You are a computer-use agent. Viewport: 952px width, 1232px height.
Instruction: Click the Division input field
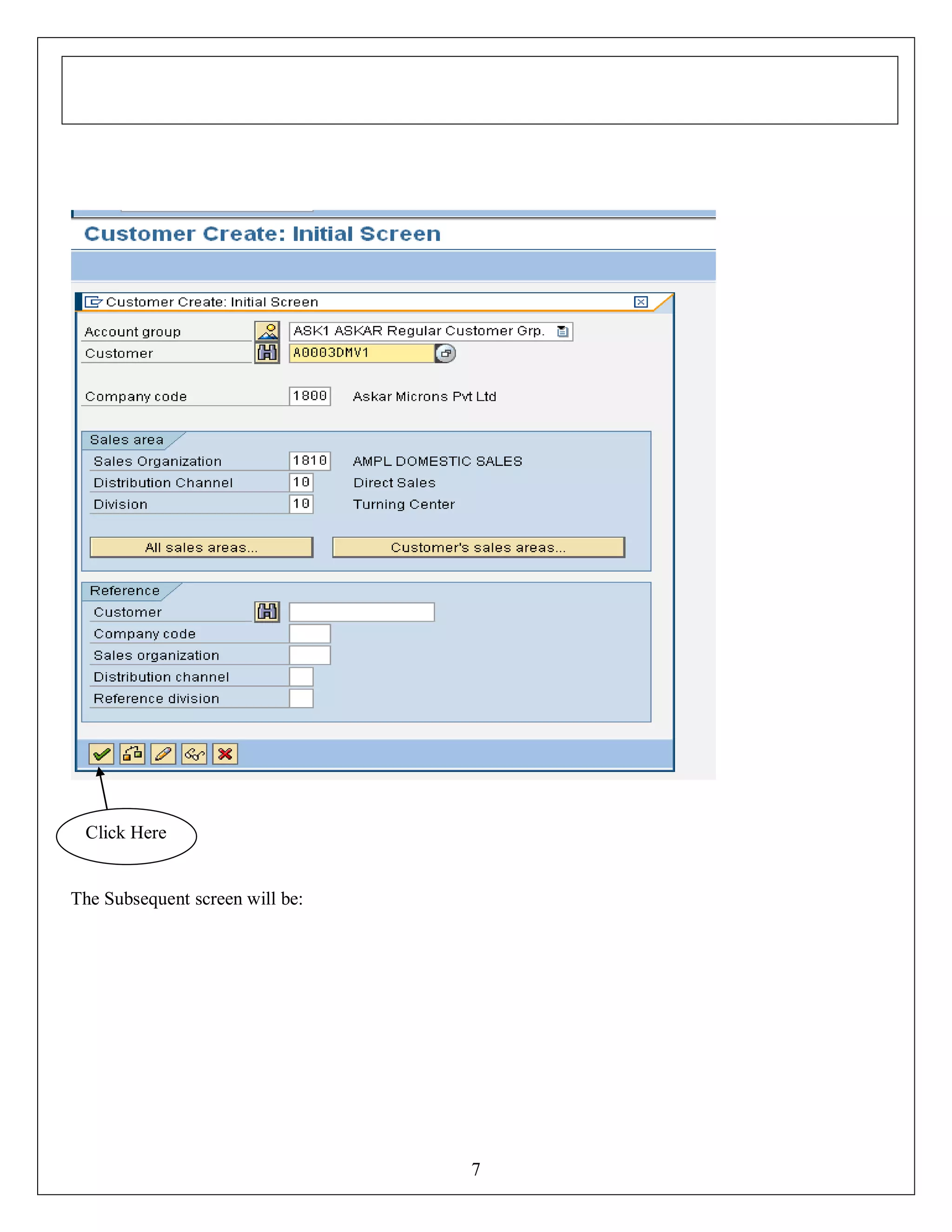pyautogui.click(x=301, y=504)
